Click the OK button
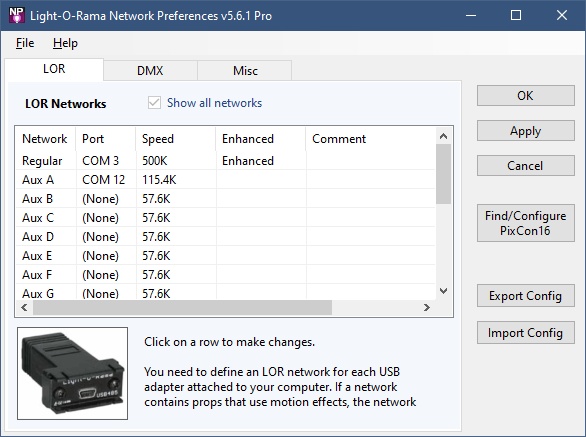 [525, 95]
